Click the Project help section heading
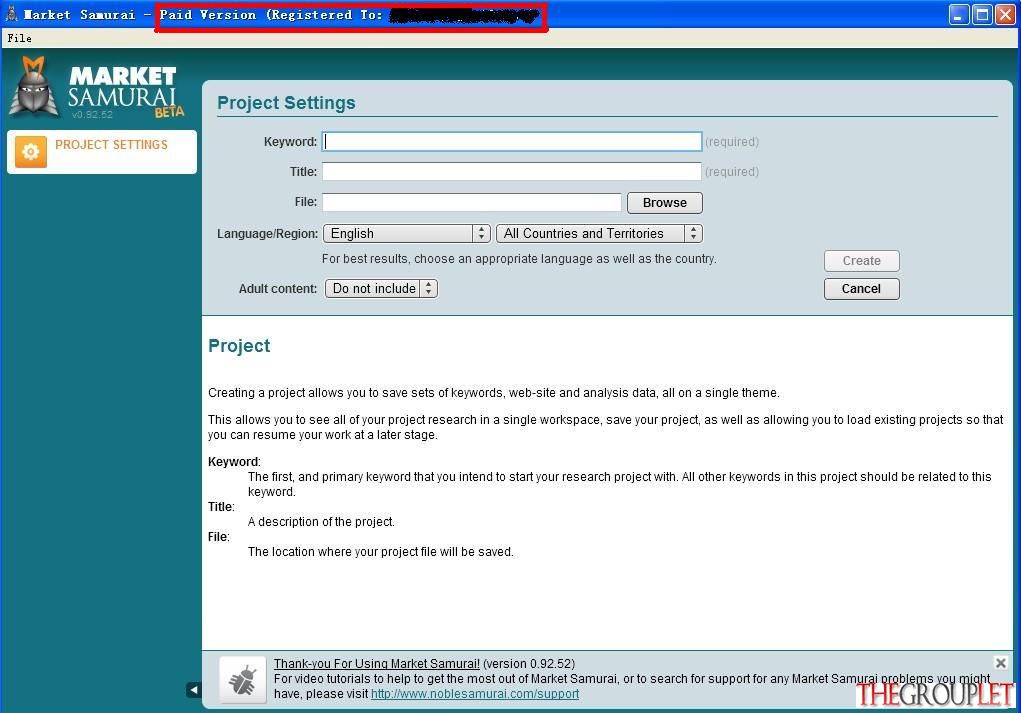Viewport: 1021px width, 713px height. click(x=239, y=346)
